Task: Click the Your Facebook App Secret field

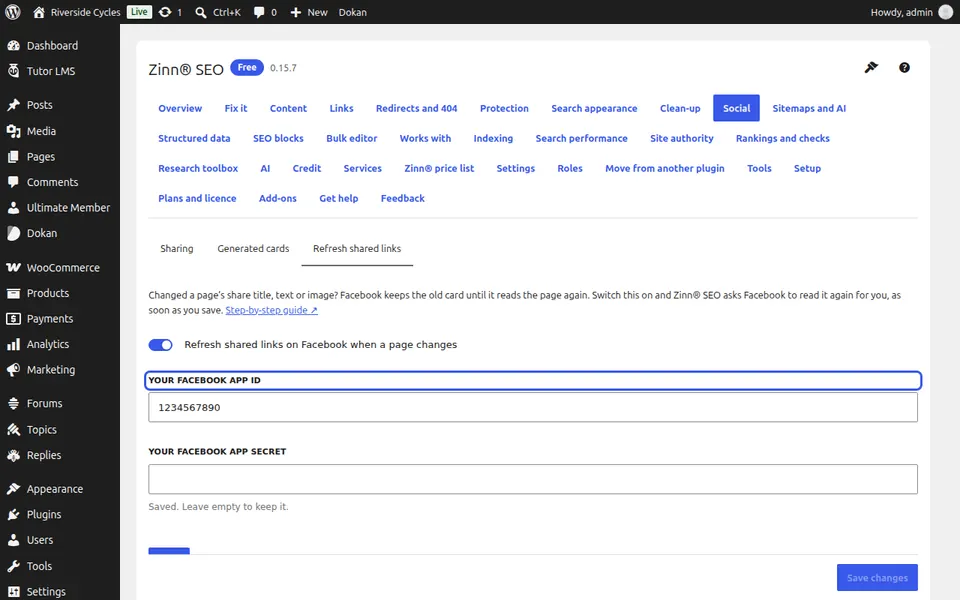Action: click(x=533, y=479)
